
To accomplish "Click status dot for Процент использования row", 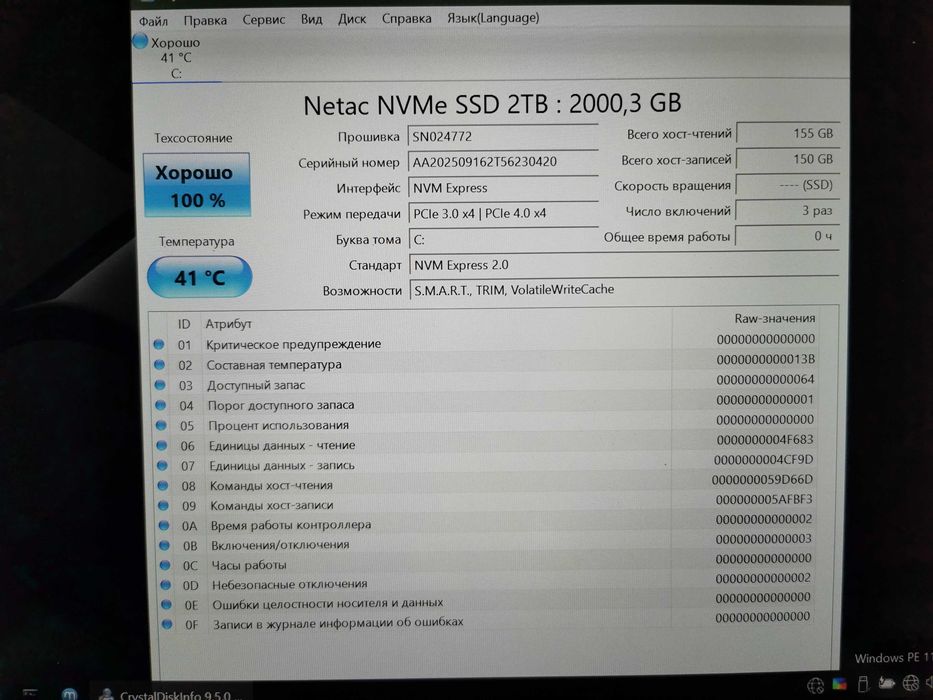I will coord(161,425).
